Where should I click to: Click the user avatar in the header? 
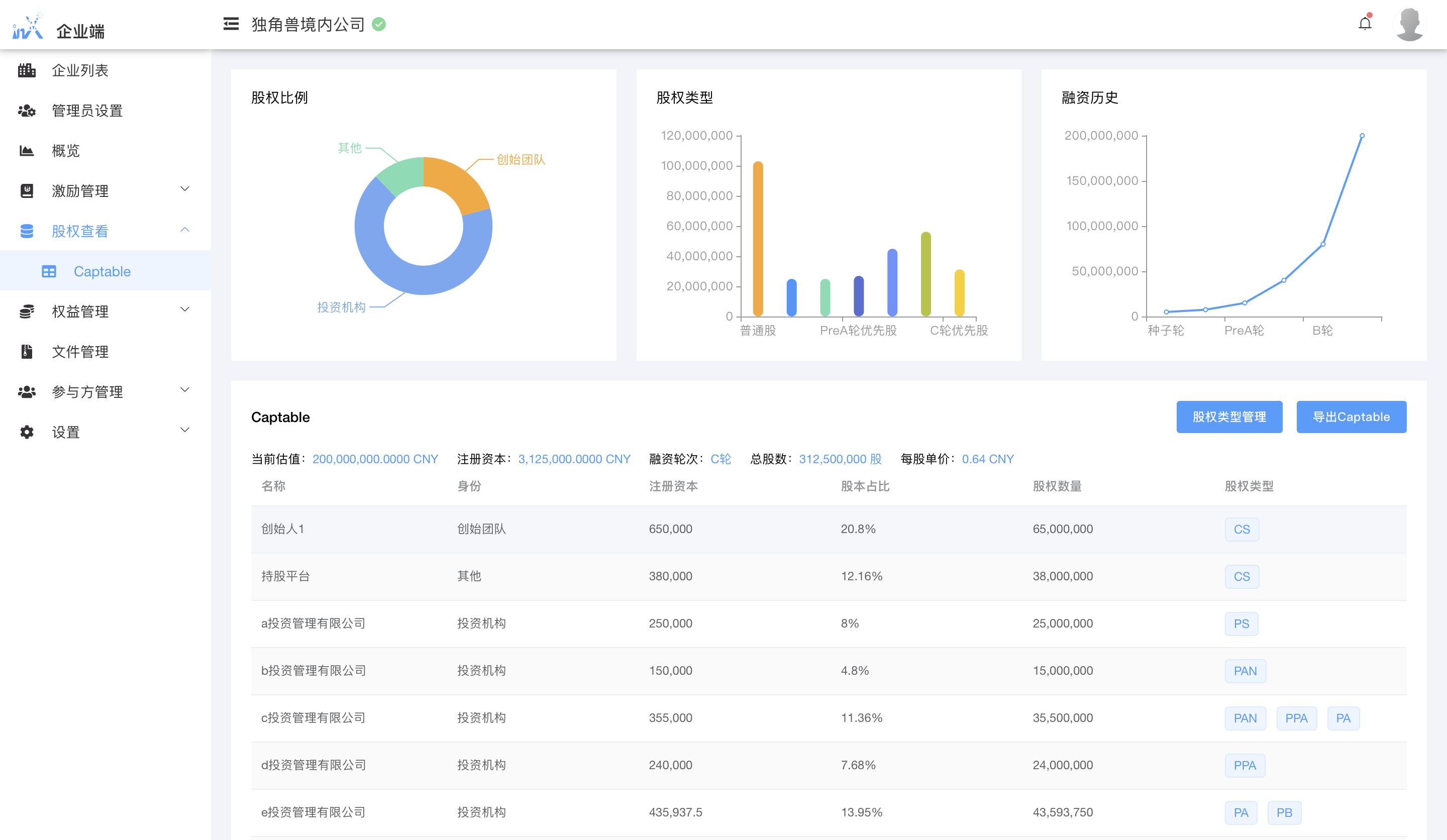pyautogui.click(x=1409, y=24)
